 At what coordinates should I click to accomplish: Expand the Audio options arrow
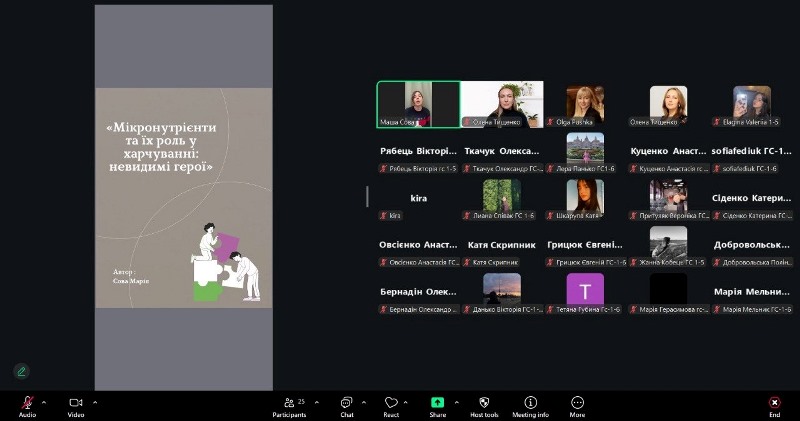point(47,402)
